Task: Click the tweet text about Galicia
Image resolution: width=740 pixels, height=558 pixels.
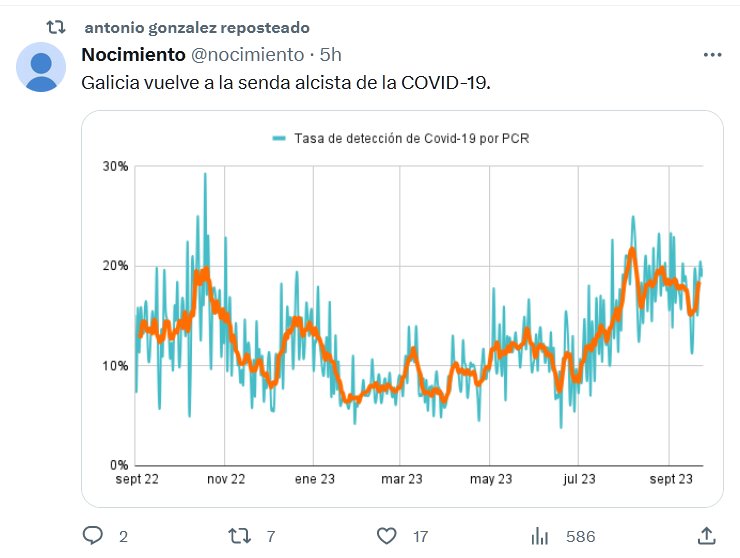Action: pos(287,81)
